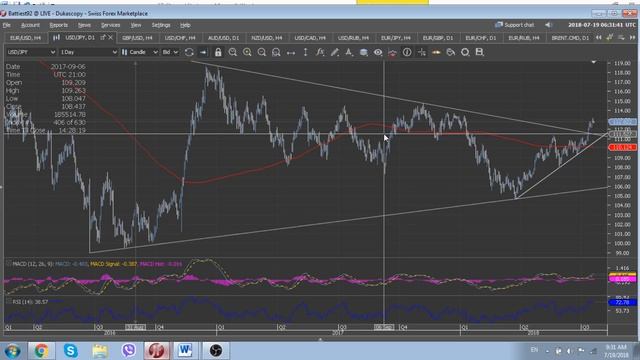Viewport: 640px width, 360px height.
Task: Switch to the GBP/USD, H4 tab
Action: coord(137,38)
